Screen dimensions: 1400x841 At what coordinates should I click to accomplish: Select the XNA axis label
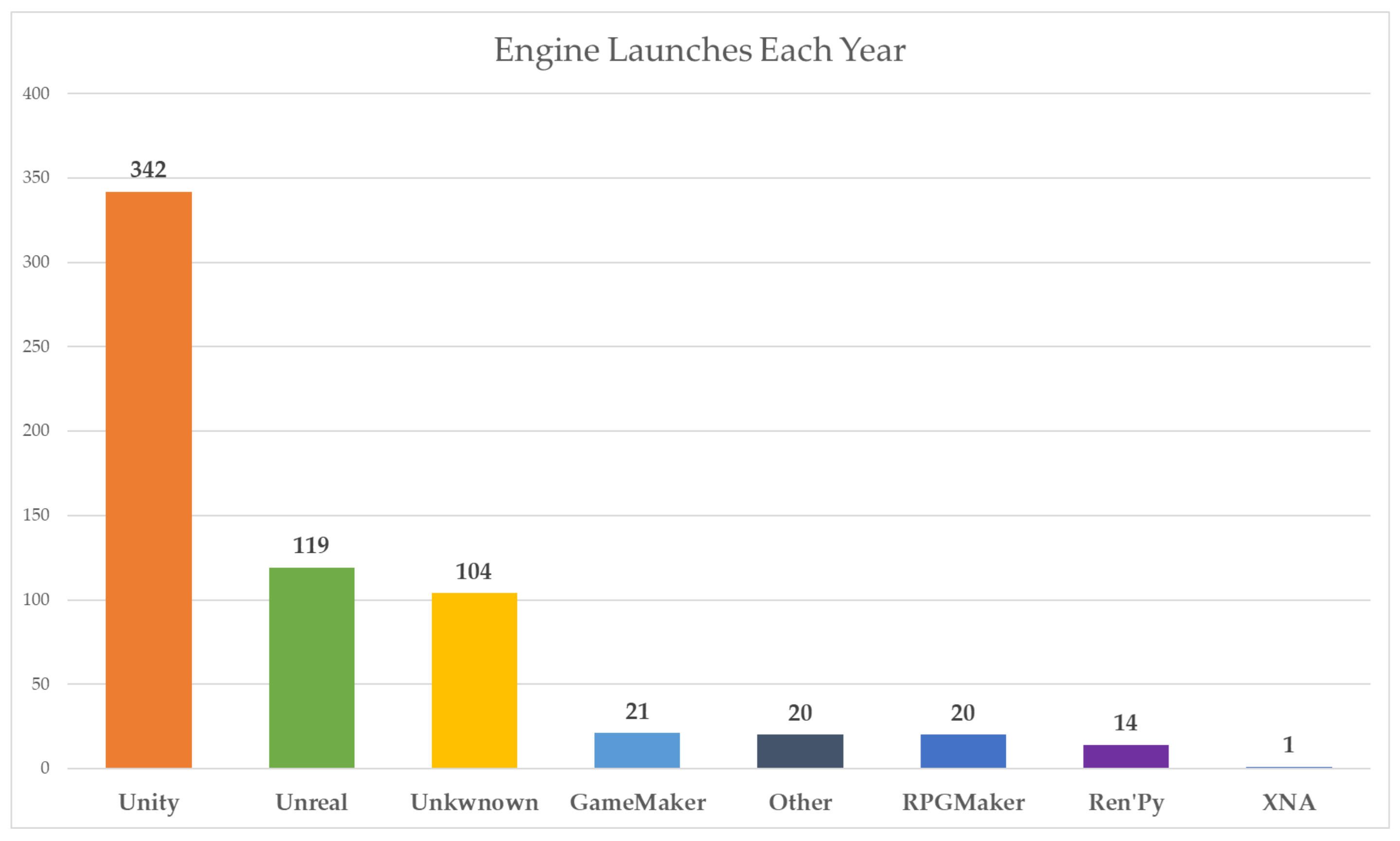click(x=1289, y=803)
